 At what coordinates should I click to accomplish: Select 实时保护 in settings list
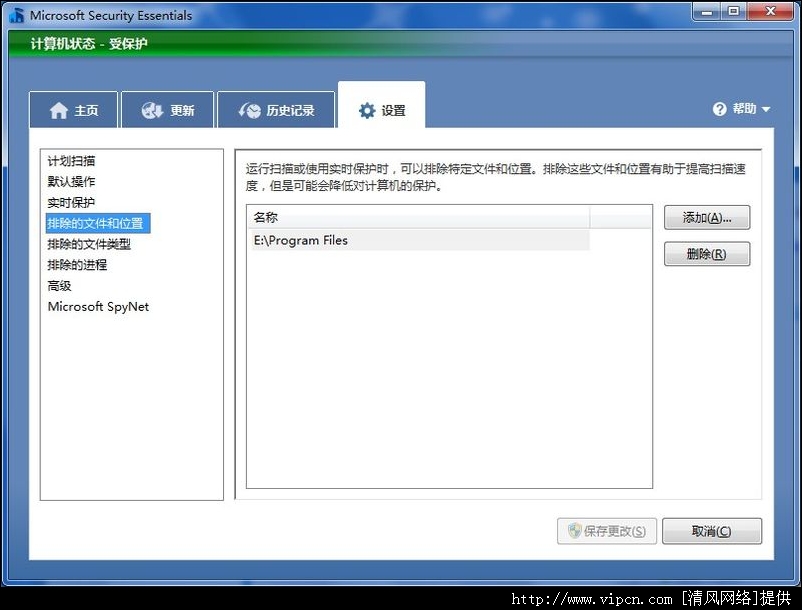click(71, 202)
